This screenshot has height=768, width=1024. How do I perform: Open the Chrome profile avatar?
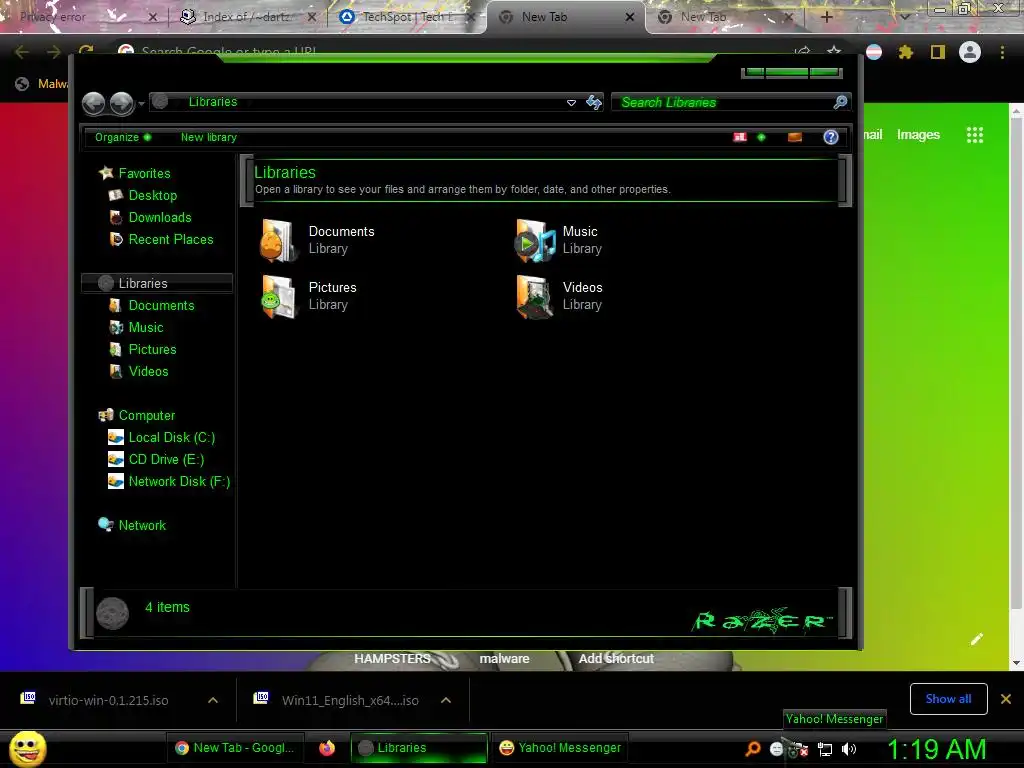pos(970,52)
